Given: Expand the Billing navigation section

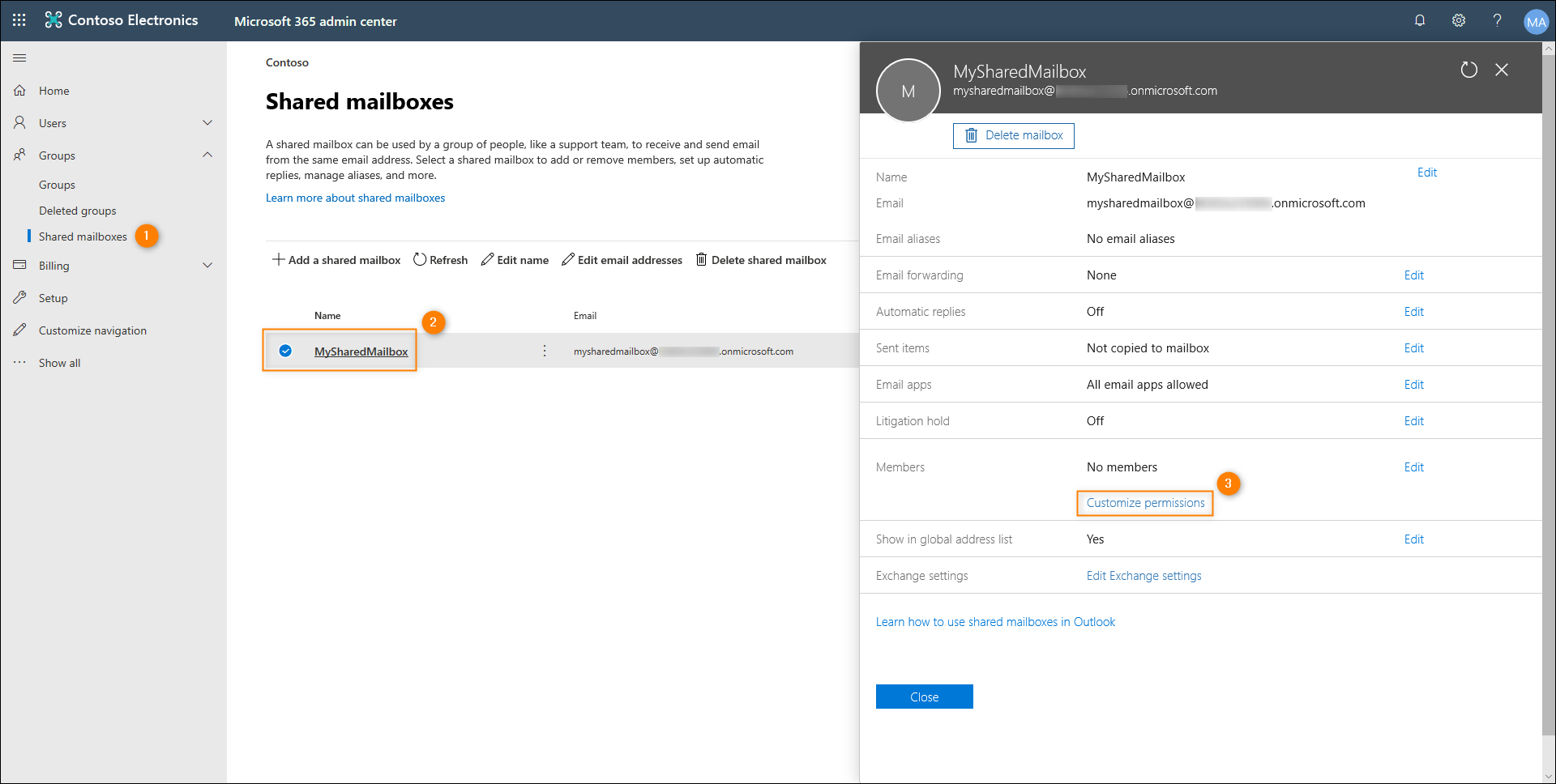Looking at the screenshot, I should pyautogui.click(x=207, y=265).
